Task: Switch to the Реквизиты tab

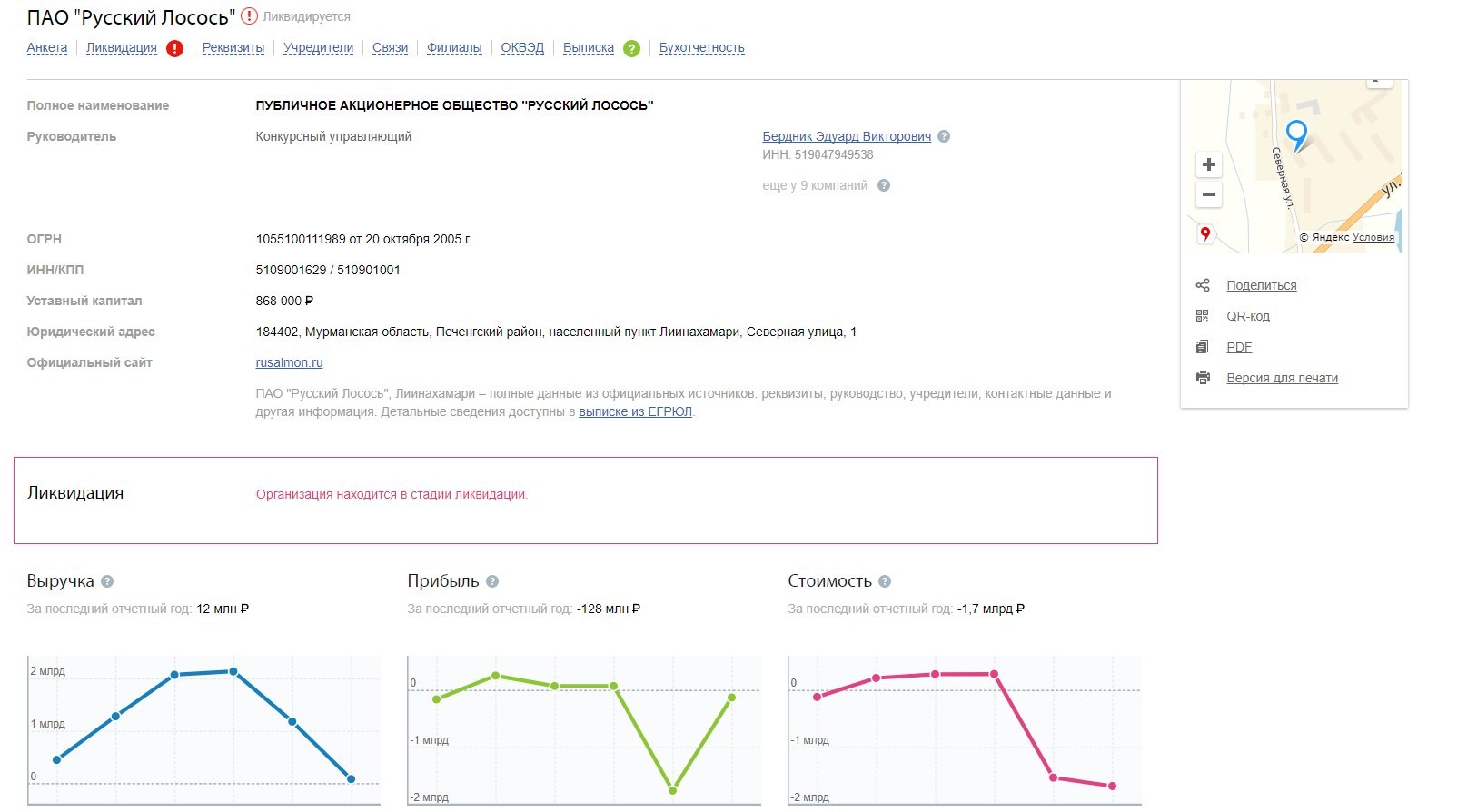Action: click(x=233, y=48)
